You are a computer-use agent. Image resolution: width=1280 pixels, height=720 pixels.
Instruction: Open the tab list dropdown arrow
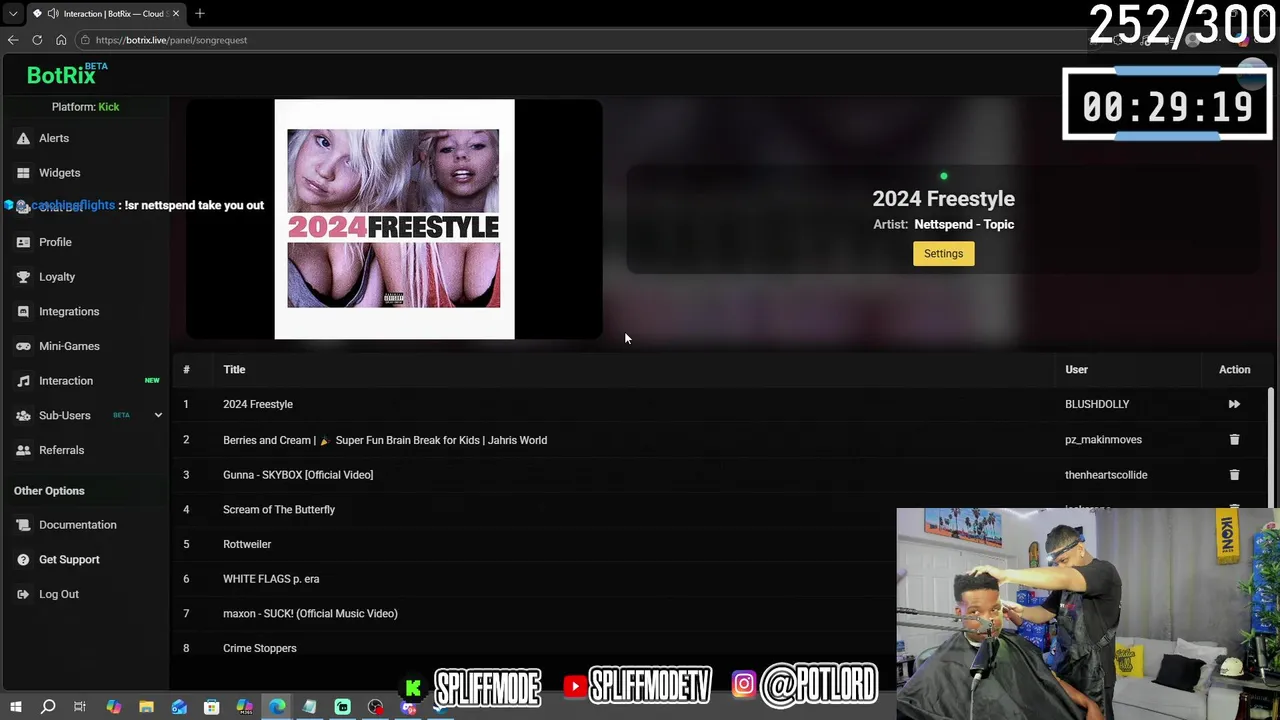(x=13, y=13)
